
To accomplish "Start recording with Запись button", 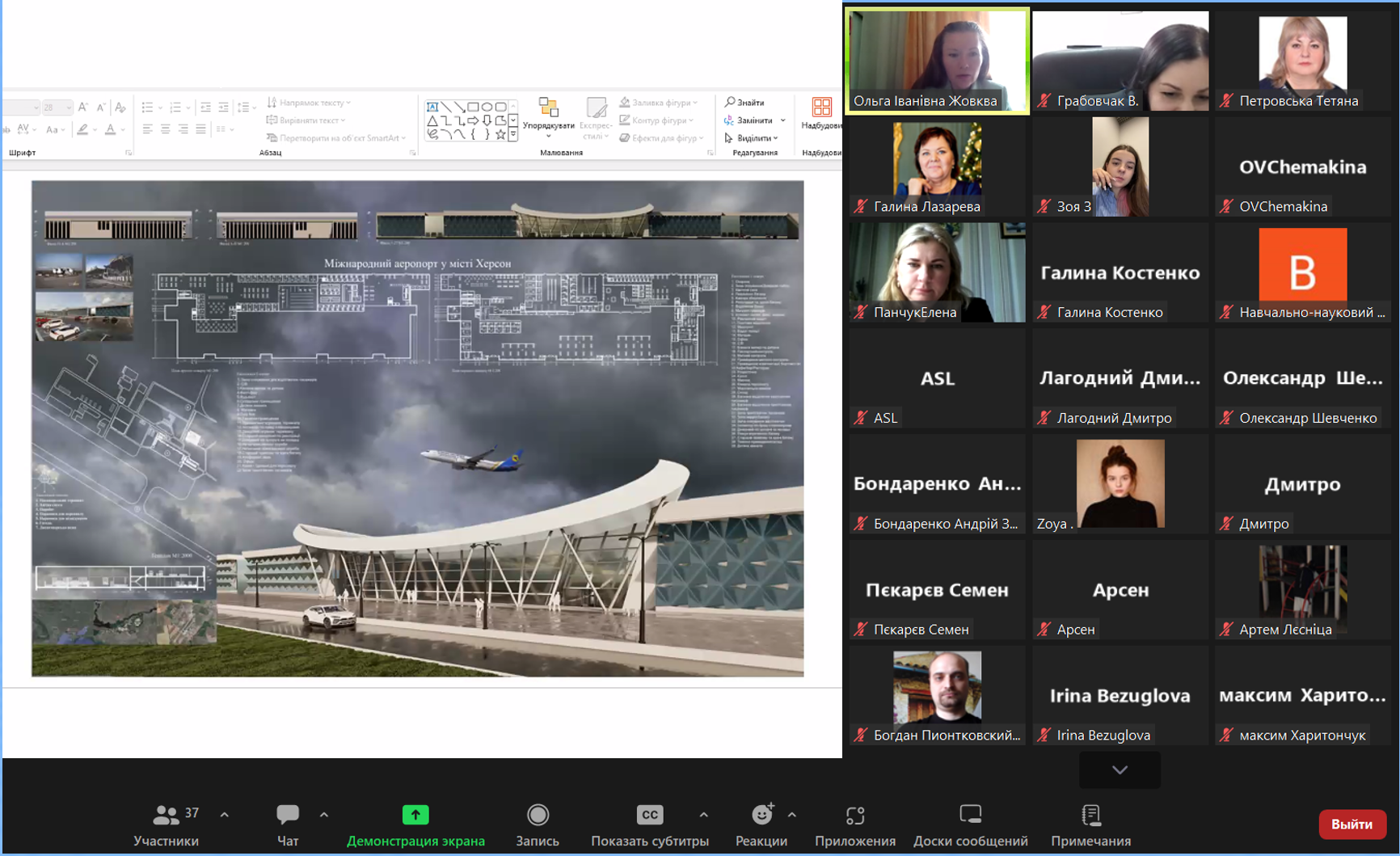I will 538,824.
